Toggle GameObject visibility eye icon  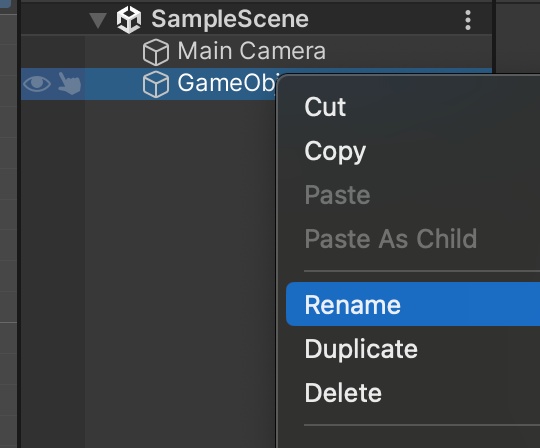pyautogui.click(x=37, y=83)
